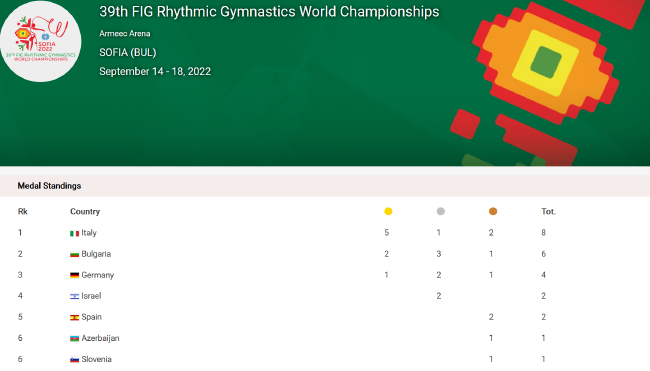Click the Medal Standings section header
650x371 pixels.
tap(49, 186)
